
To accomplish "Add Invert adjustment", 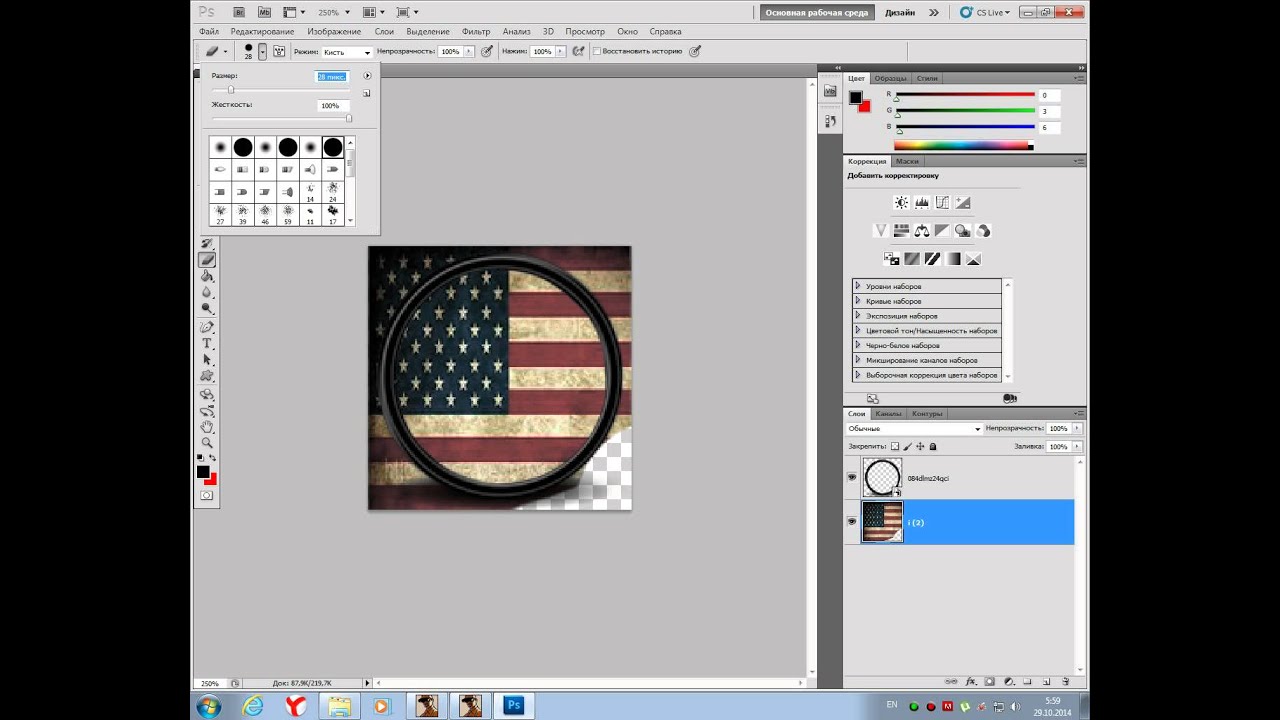I will [x=891, y=258].
